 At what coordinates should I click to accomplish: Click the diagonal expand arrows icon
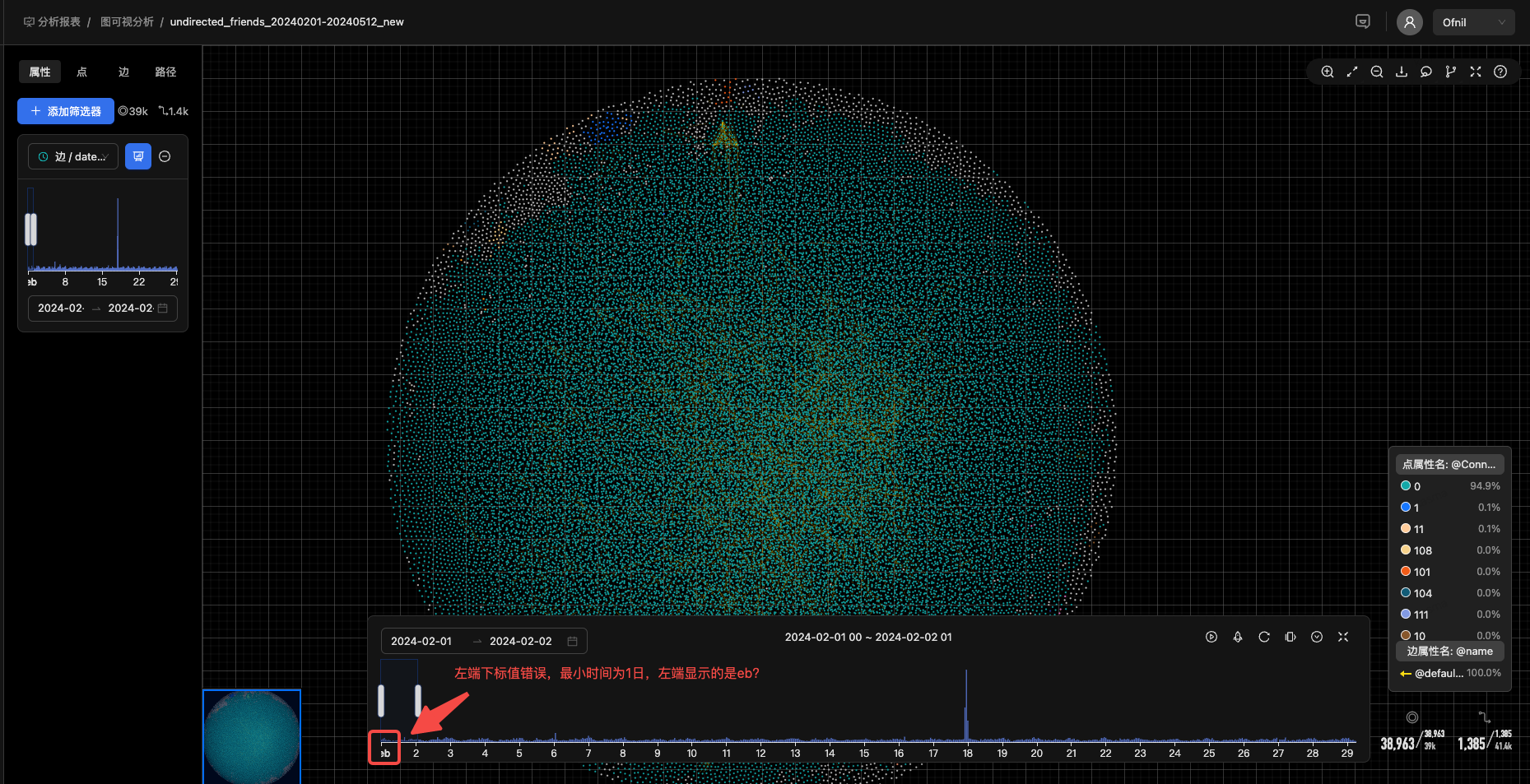(x=1352, y=72)
